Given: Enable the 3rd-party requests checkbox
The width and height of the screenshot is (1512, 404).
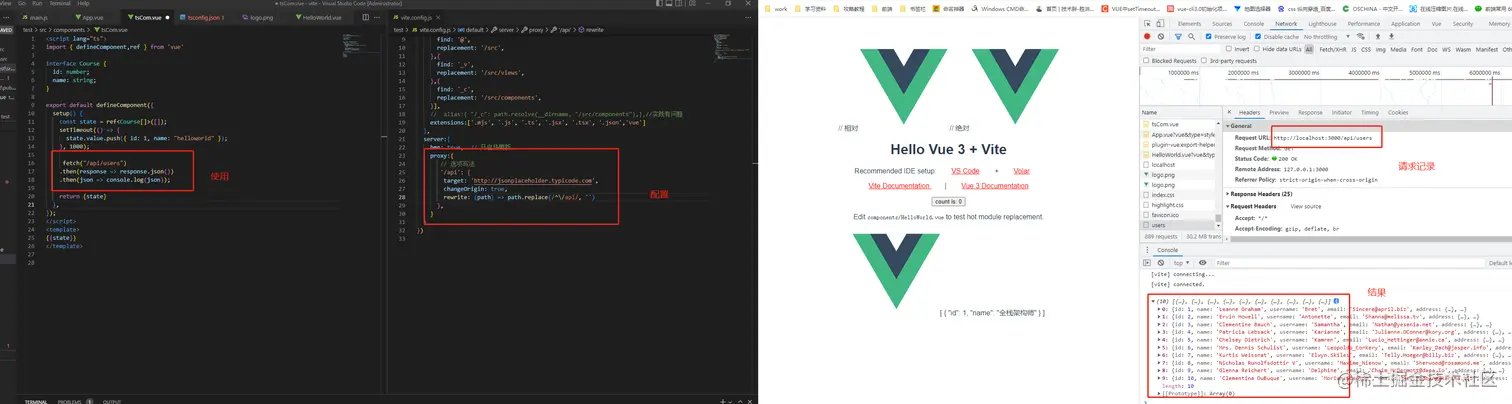Looking at the screenshot, I should point(1204,61).
